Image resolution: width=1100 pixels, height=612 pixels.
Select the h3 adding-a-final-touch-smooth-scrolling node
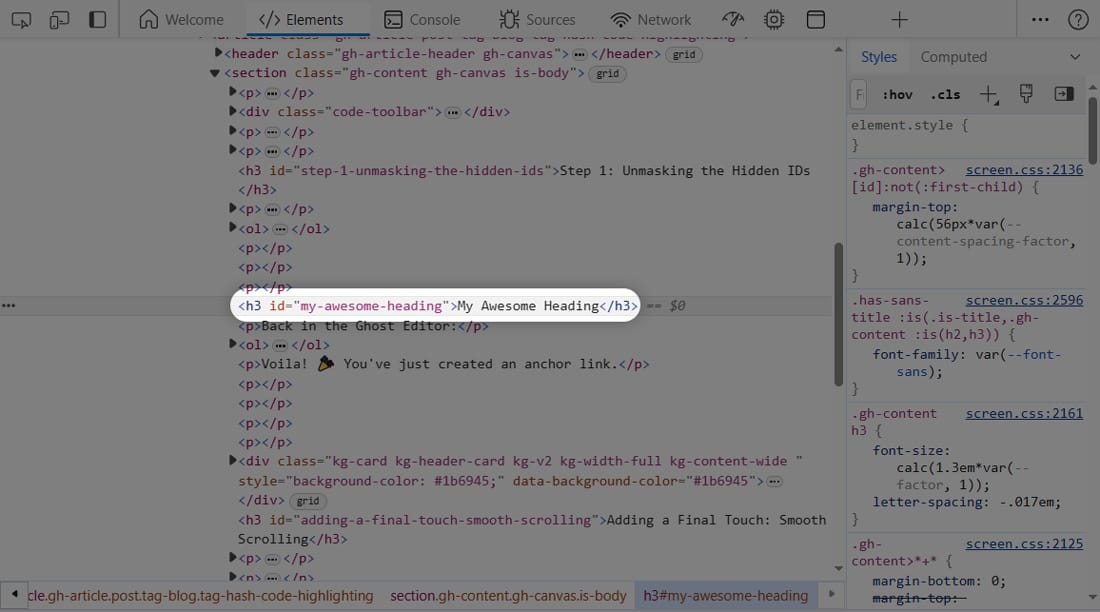coord(531,530)
